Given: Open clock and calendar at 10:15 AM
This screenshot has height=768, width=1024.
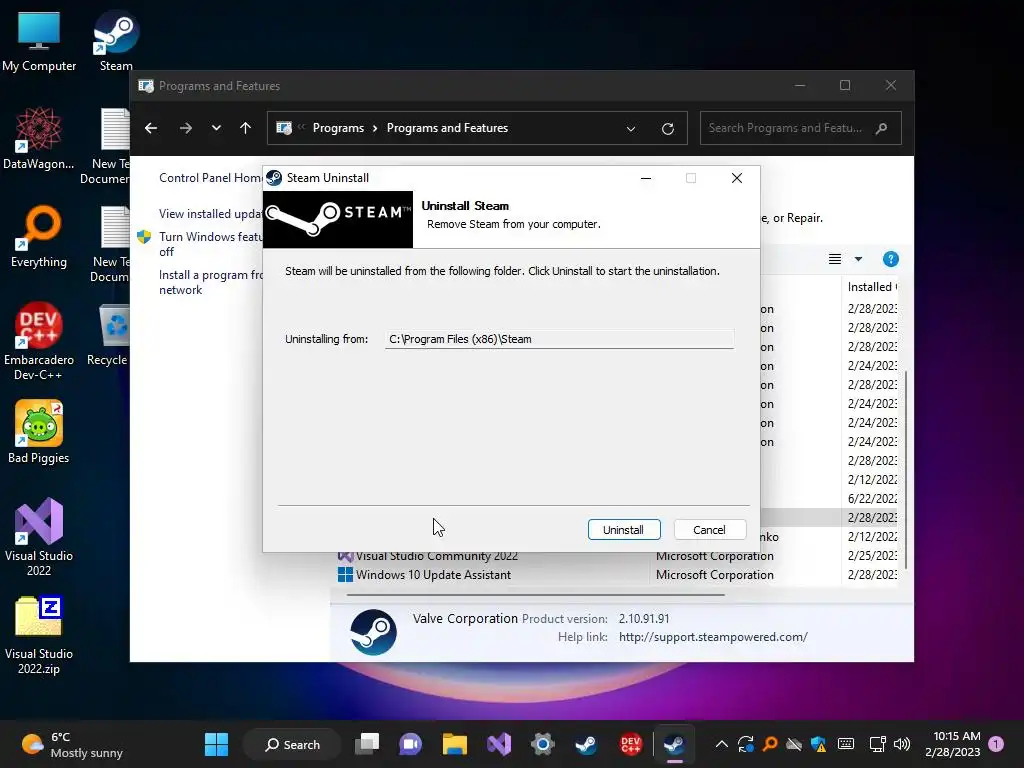Looking at the screenshot, I should 953,744.
